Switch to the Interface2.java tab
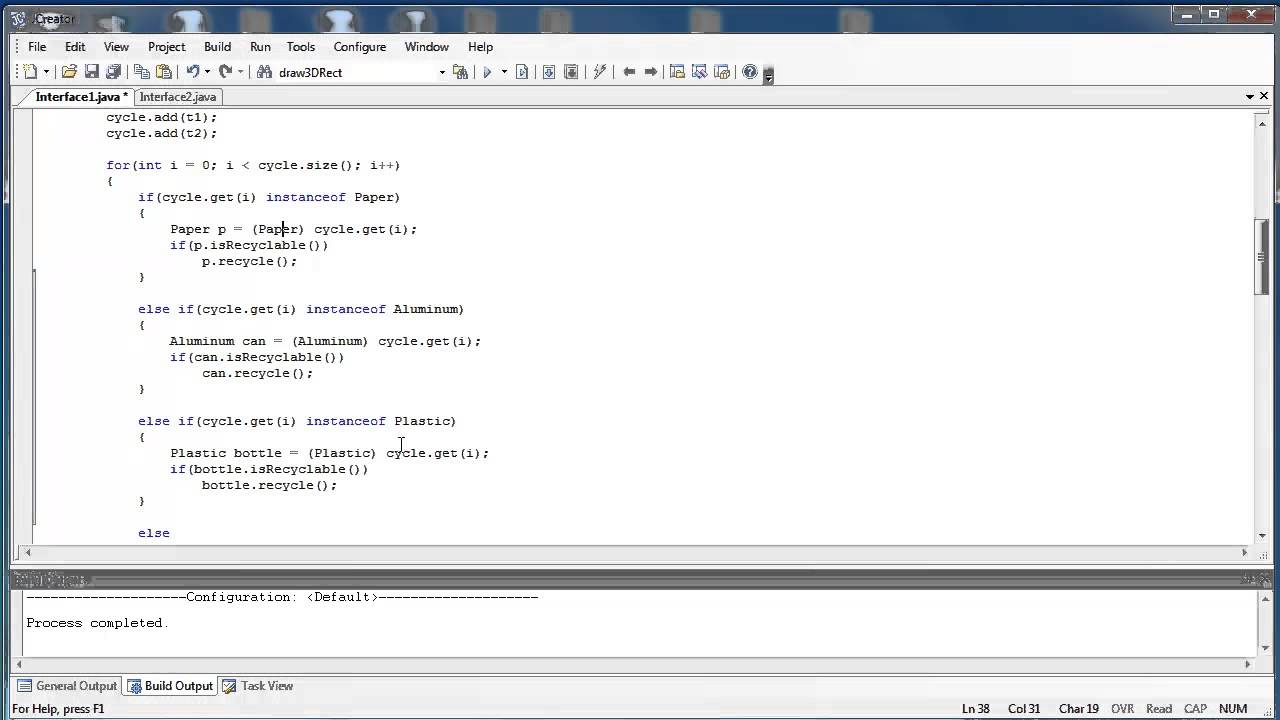1280x720 pixels. [x=178, y=97]
